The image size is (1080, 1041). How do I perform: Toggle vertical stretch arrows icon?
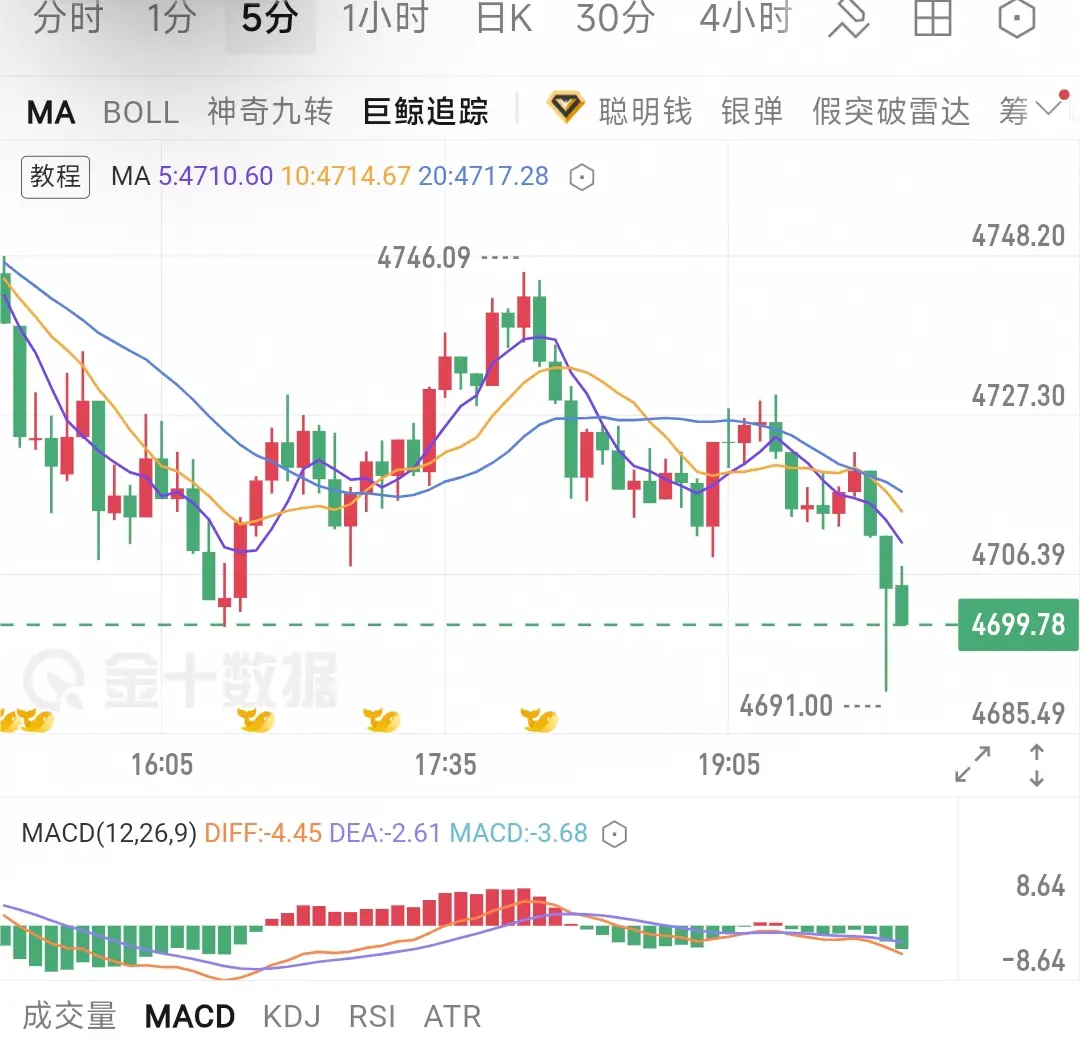[x=1037, y=765]
